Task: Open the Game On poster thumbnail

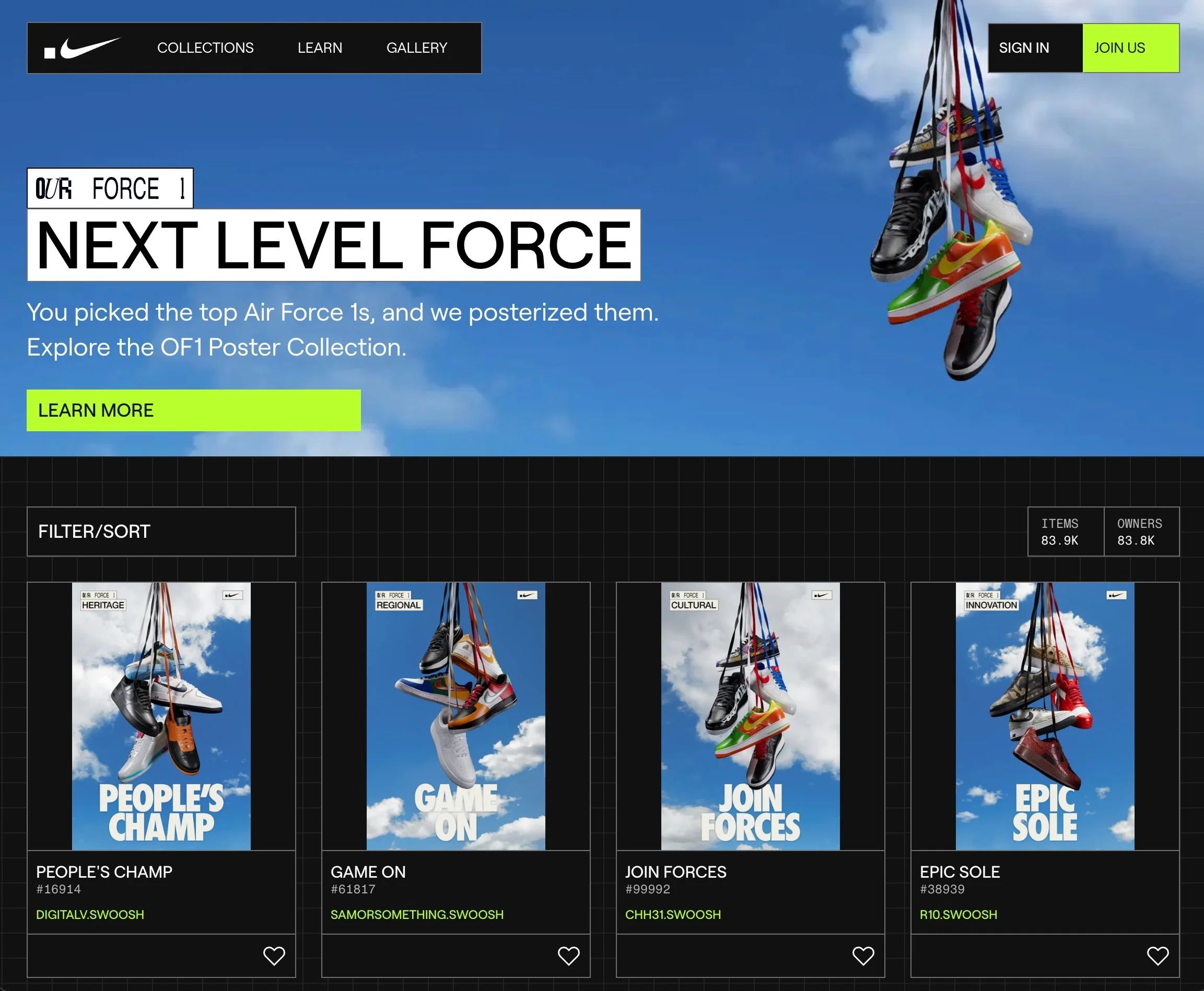Action: click(456, 716)
